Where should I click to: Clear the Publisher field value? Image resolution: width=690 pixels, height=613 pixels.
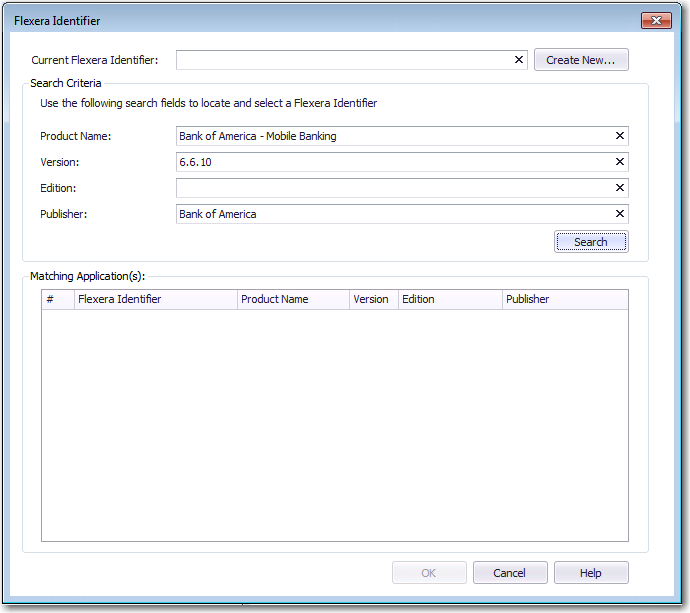point(619,214)
